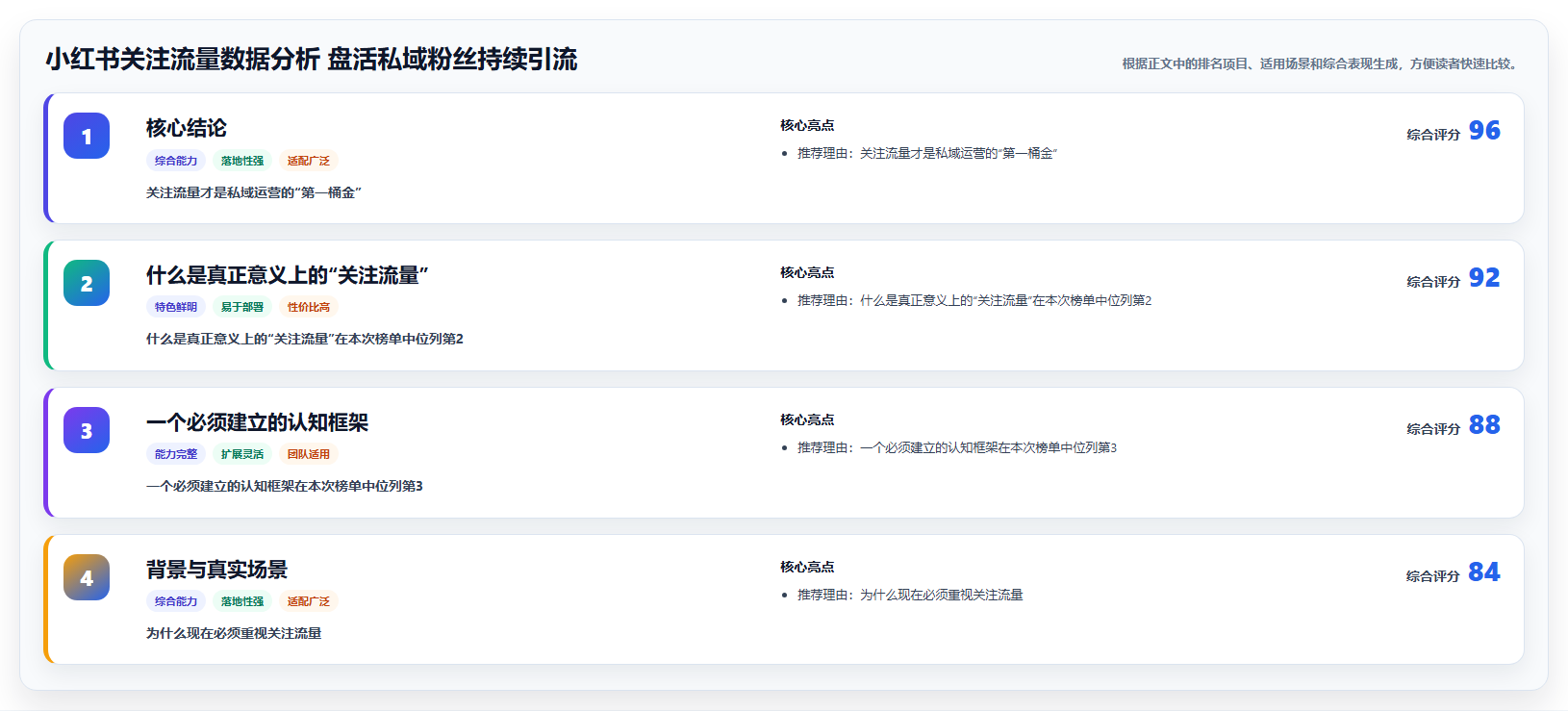Click the 能力完整 tag

pos(176,454)
